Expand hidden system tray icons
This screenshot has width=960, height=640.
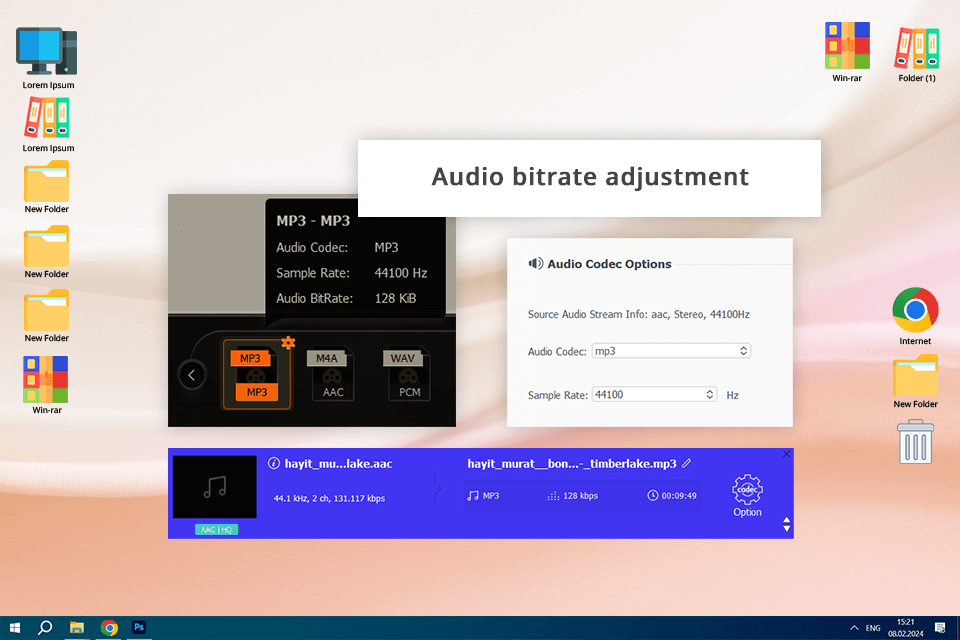[x=853, y=628]
